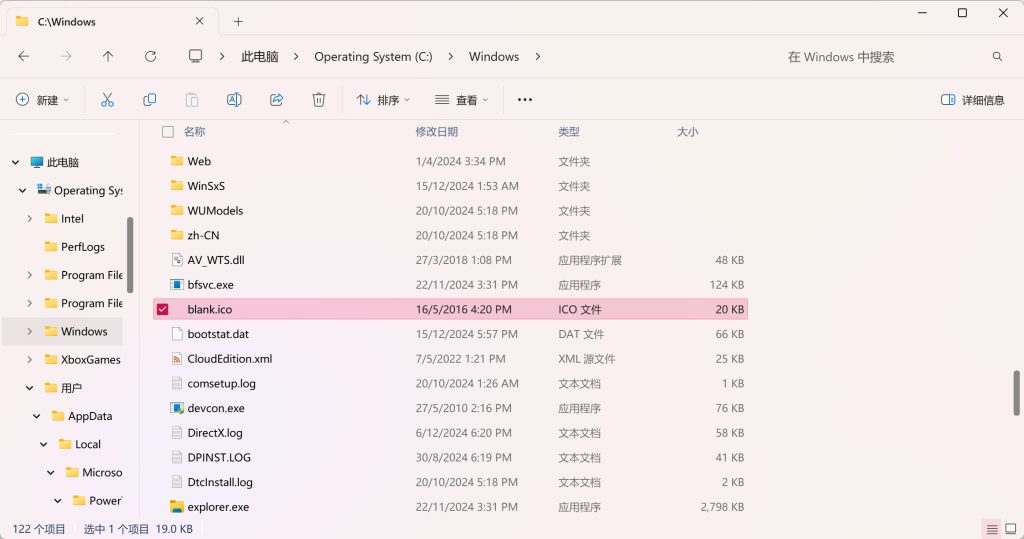Click the computer monitor icon in address bar

195,57
